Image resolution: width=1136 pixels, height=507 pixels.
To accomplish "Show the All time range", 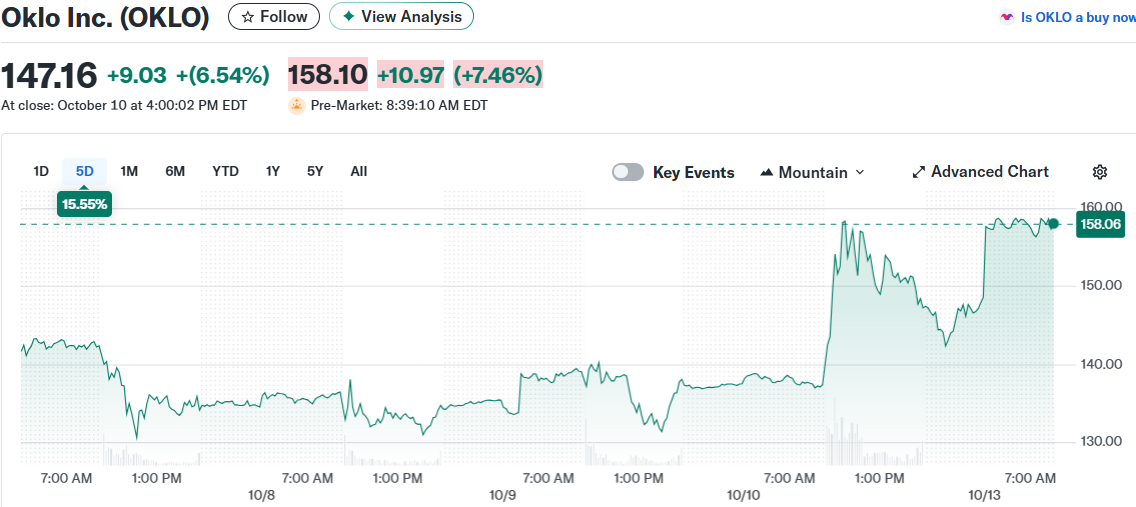I will pyautogui.click(x=359, y=171).
